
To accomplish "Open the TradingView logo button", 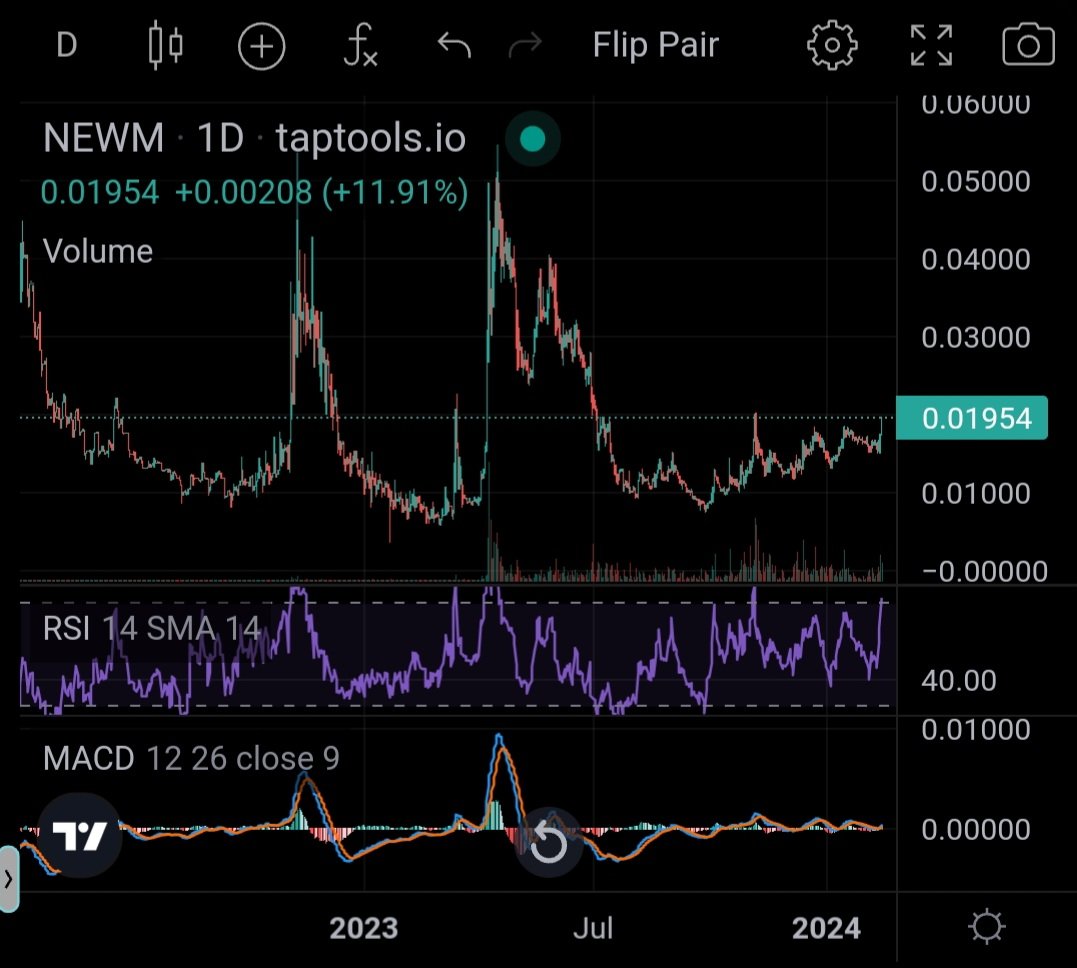I will (x=80, y=835).
